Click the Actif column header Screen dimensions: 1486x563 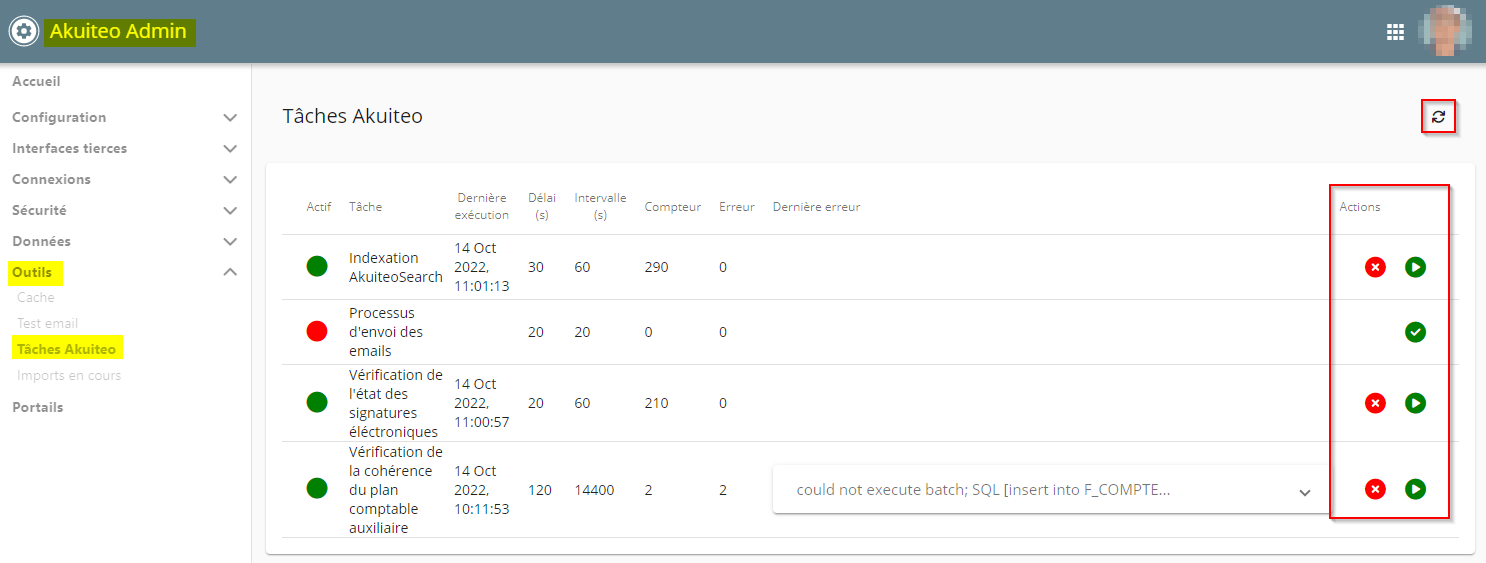pyautogui.click(x=319, y=207)
